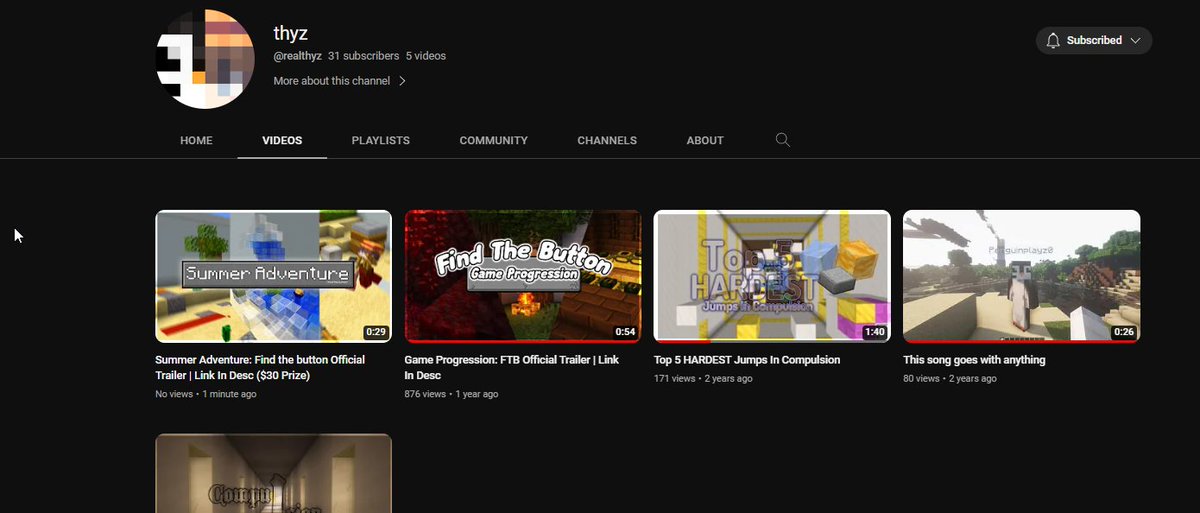The height and width of the screenshot is (513, 1200).
Task: Click the 0:26 duration badge
Action: click(1124, 331)
